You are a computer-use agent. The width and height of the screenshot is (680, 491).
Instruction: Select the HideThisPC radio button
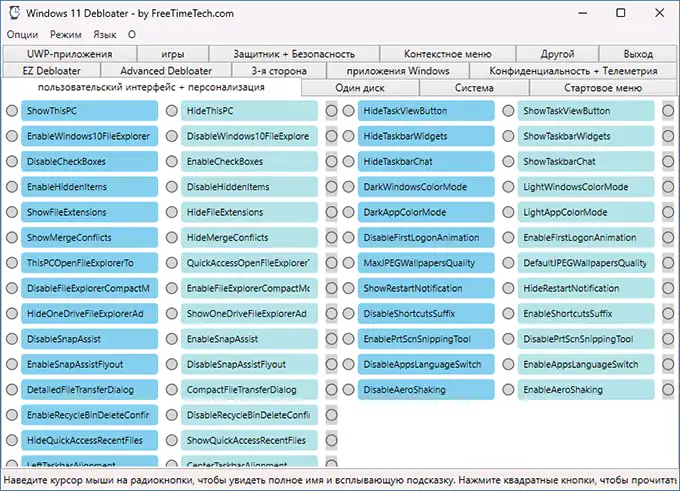pyautogui.click(x=172, y=111)
